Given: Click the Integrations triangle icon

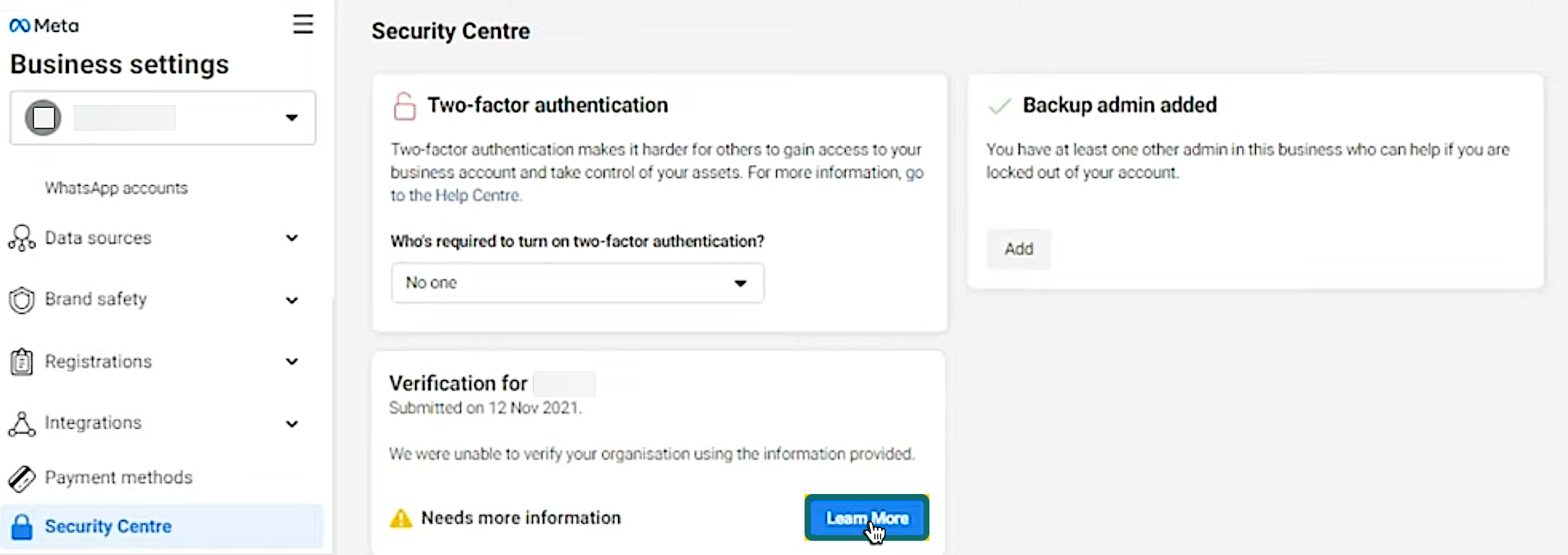Looking at the screenshot, I should [22, 424].
